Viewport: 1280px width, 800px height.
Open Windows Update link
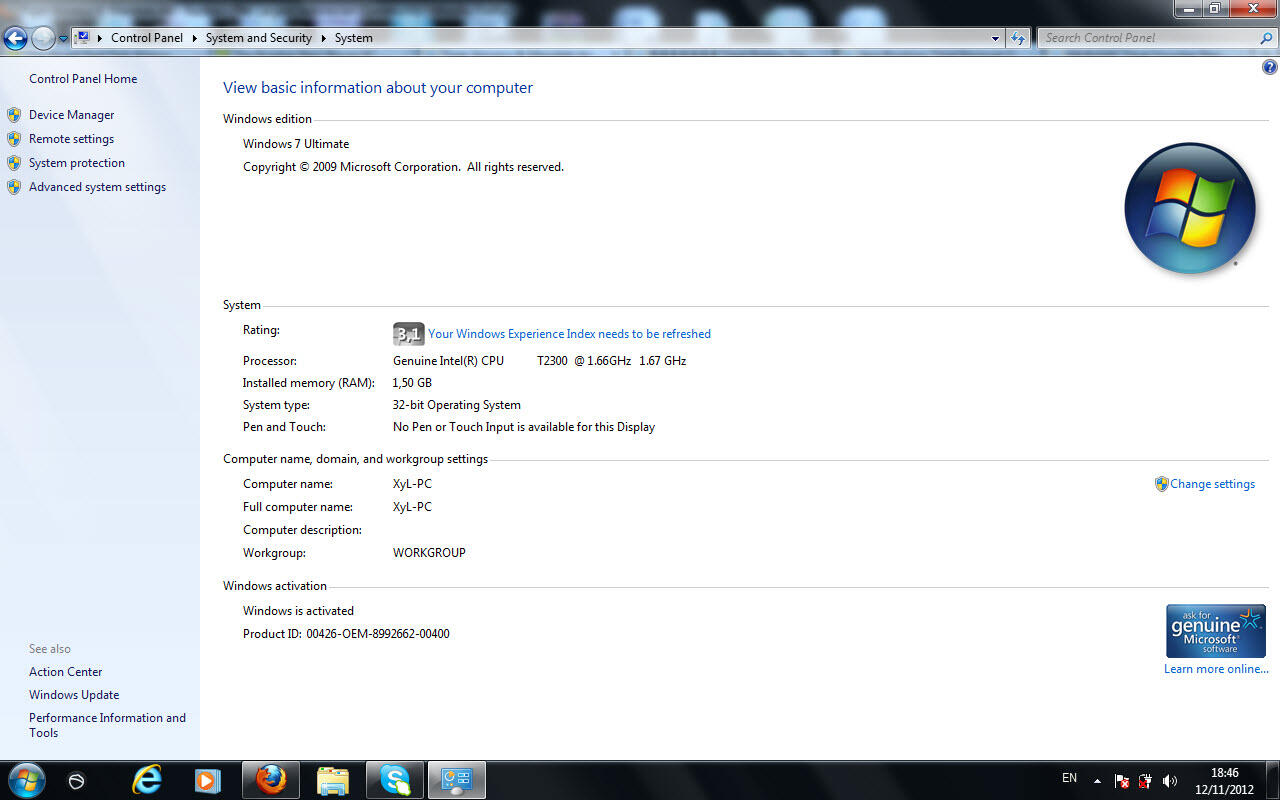[x=74, y=695]
